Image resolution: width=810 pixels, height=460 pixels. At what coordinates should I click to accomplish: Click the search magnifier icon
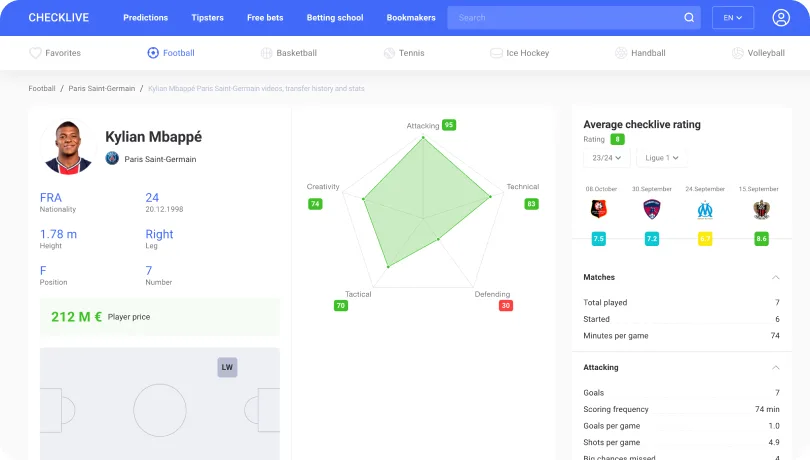click(x=689, y=18)
